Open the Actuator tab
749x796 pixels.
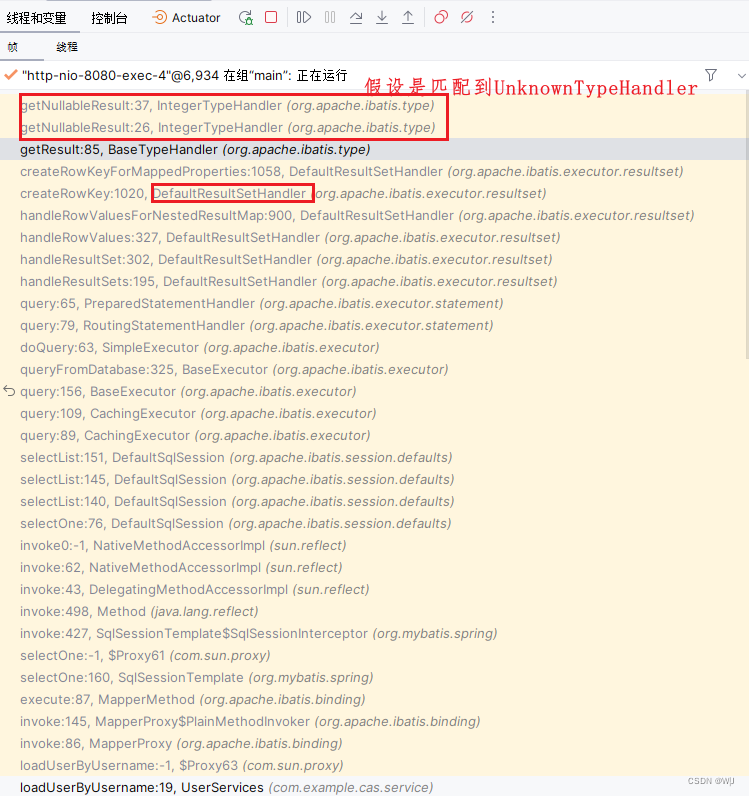pos(186,18)
